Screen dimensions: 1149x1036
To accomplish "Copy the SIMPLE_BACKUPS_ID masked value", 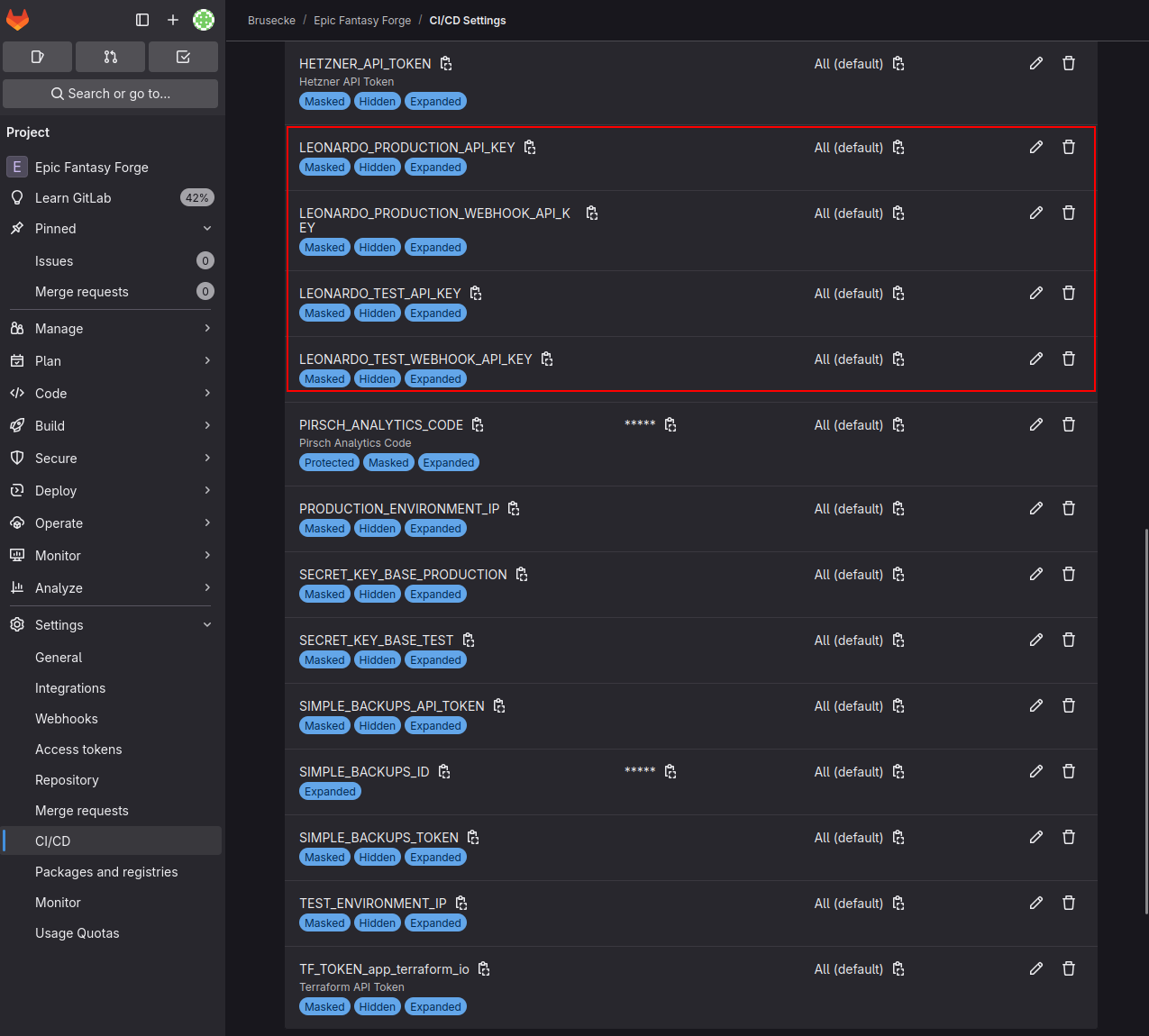I will point(670,772).
